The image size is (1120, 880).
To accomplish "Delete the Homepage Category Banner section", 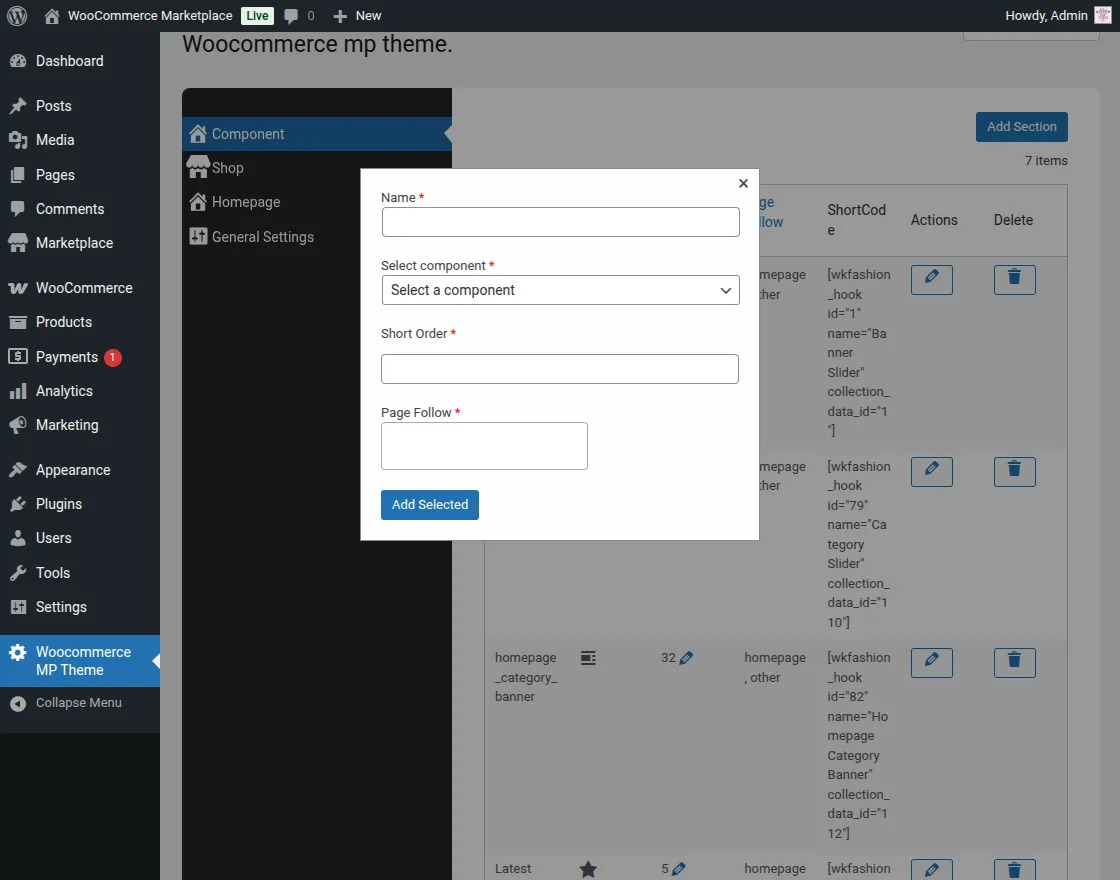I will pos(1015,663).
